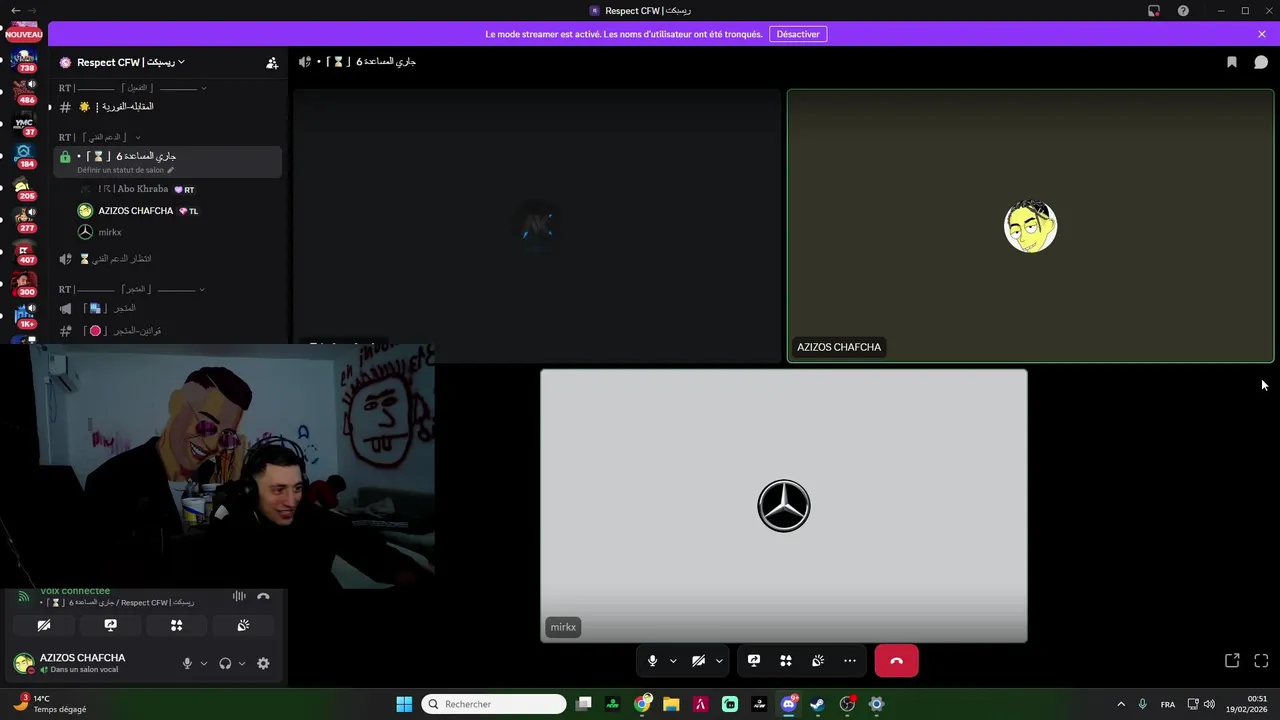Collapse the third RT category with its chevron
Image resolution: width=1280 pixels, height=720 pixels.
coord(201,289)
